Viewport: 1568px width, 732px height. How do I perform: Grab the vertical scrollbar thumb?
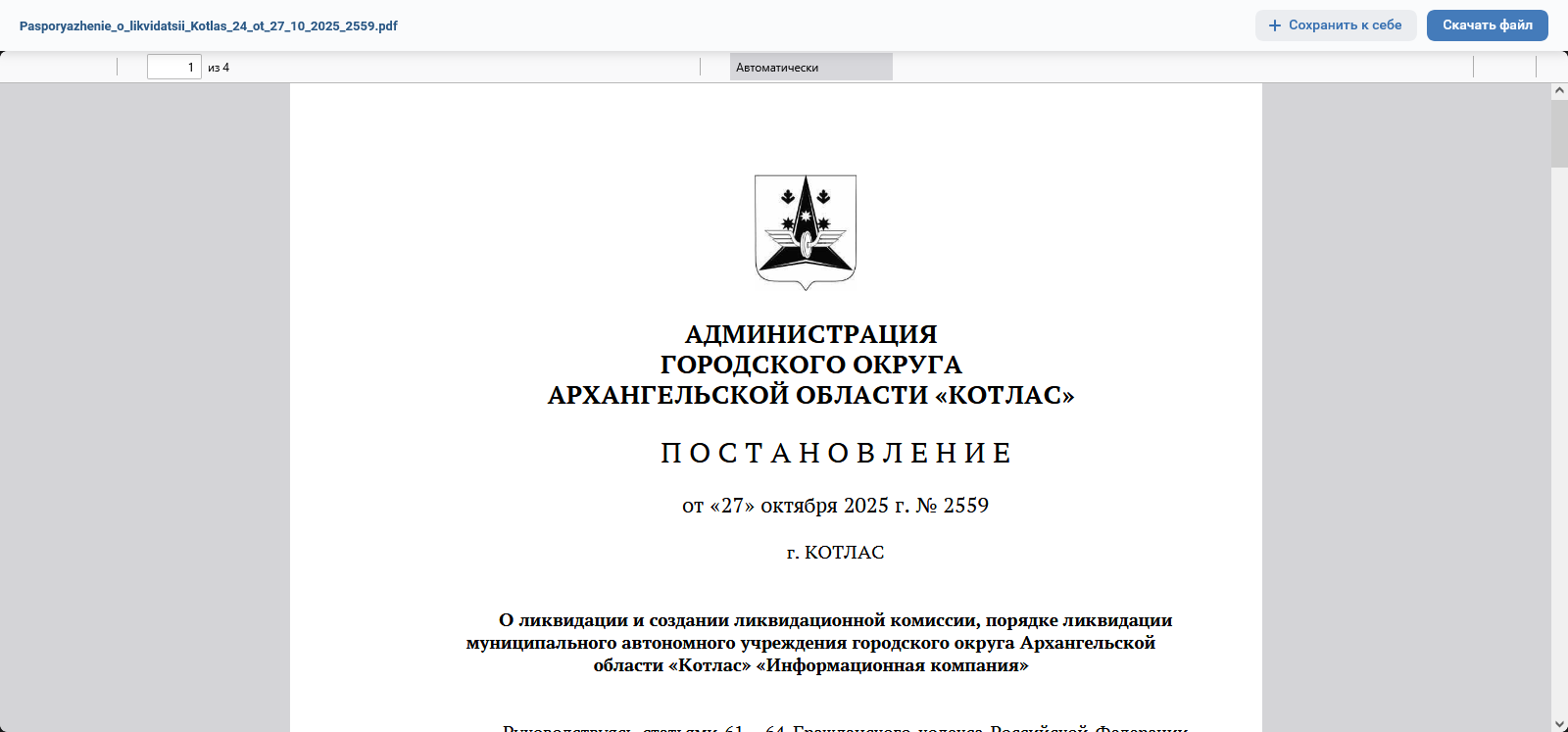pos(1559,133)
